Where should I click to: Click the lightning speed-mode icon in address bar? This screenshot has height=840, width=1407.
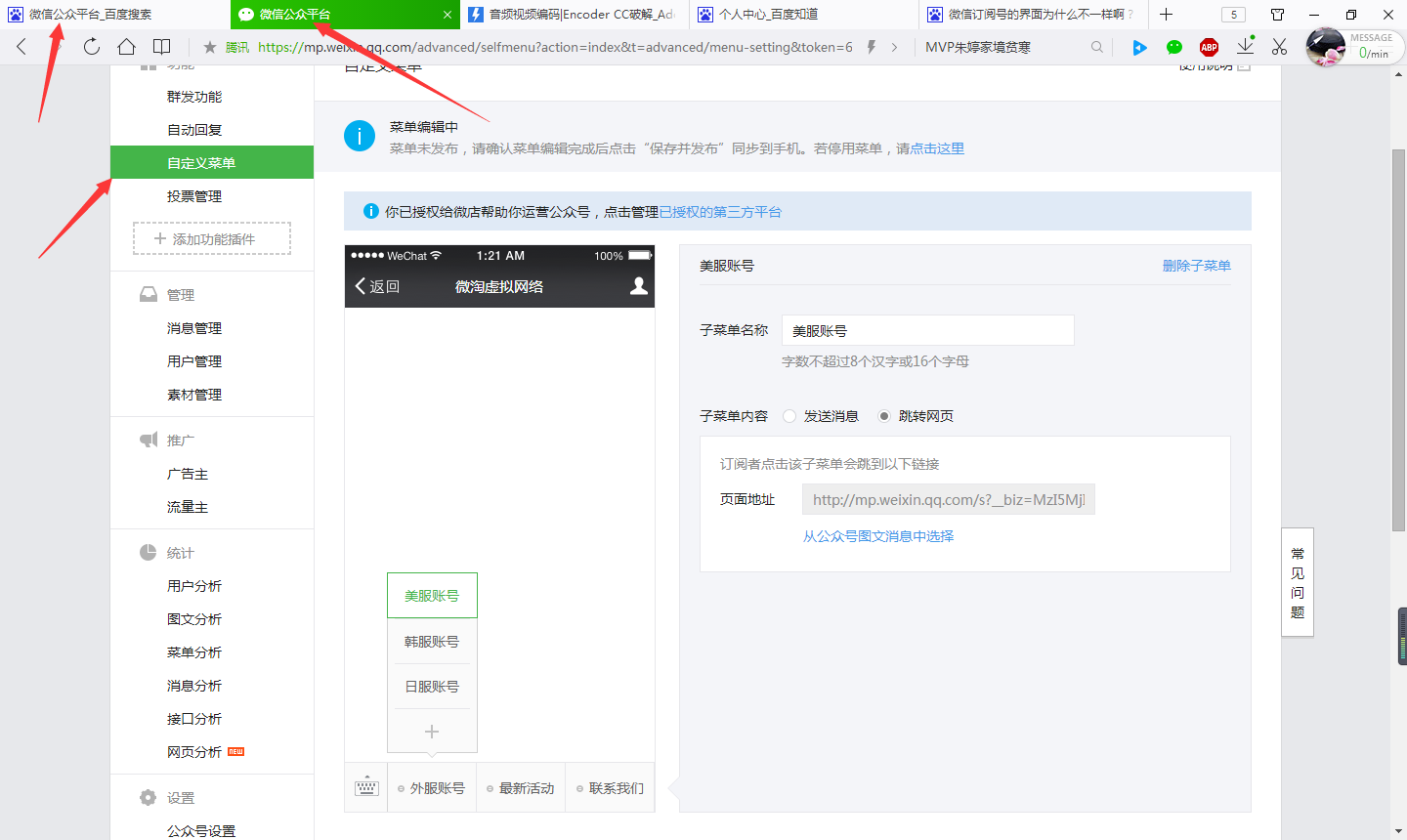[x=872, y=47]
